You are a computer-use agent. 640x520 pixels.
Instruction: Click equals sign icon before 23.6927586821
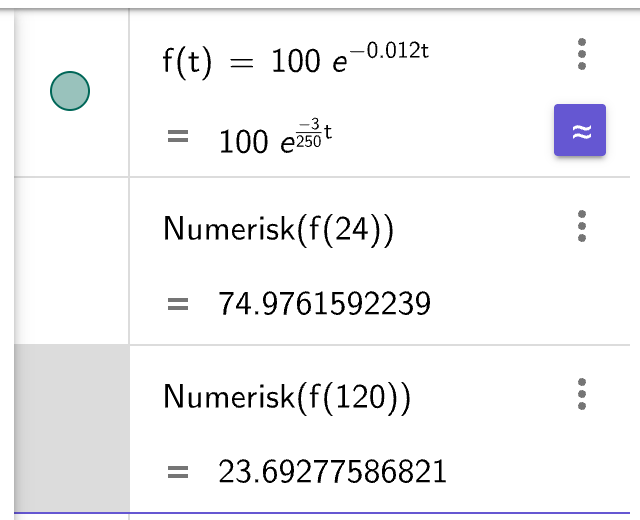[178, 472]
